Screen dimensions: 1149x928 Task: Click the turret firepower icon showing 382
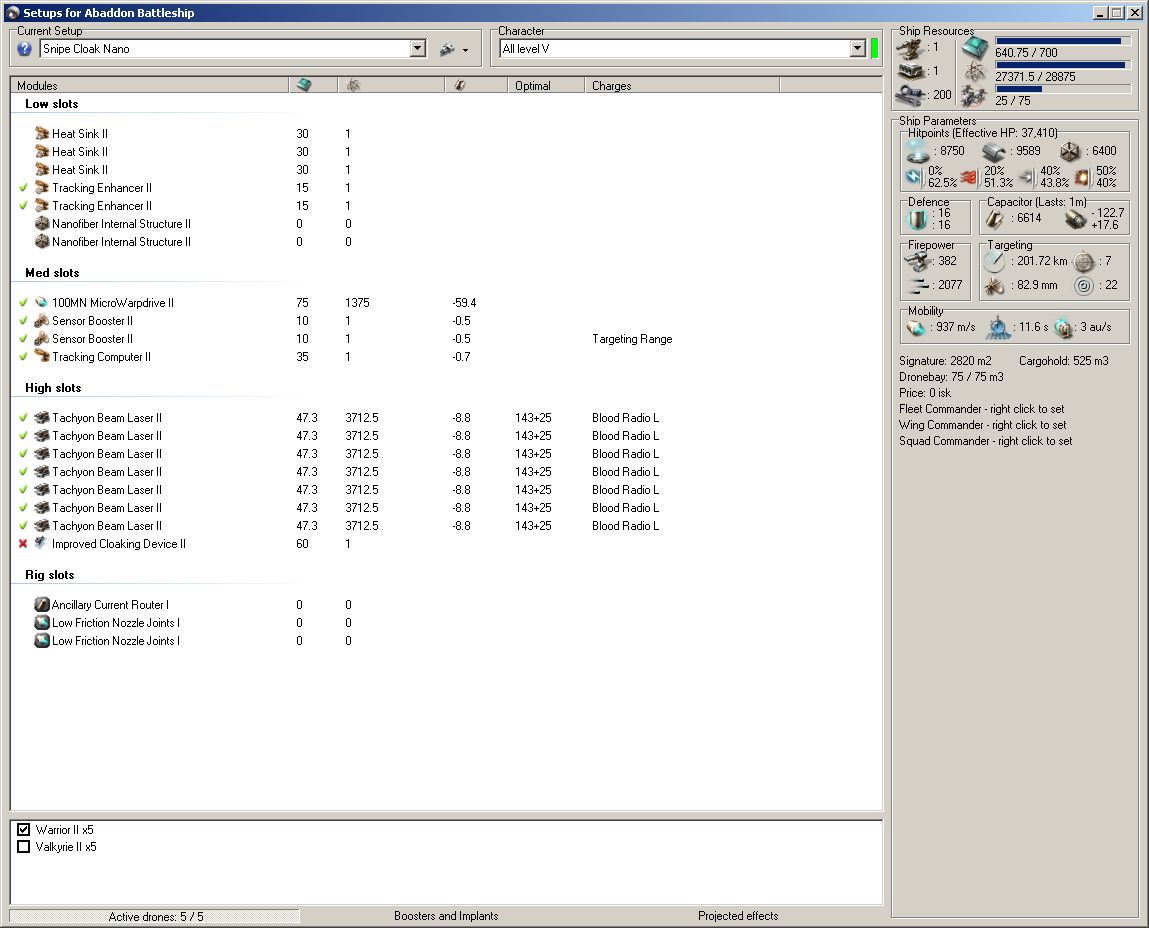tap(917, 261)
